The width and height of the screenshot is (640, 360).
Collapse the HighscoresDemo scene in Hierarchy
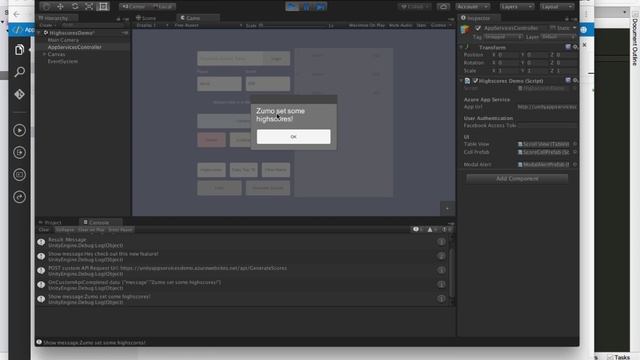coord(40,33)
